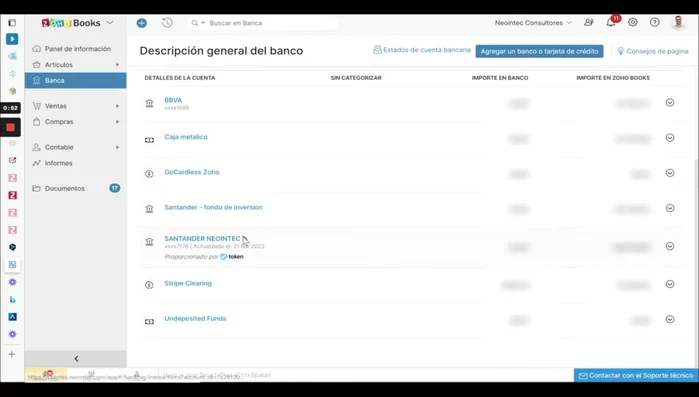This screenshot has width=699, height=397.
Task: Click the Bing b icon in left strip
Action: (x=12, y=299)
